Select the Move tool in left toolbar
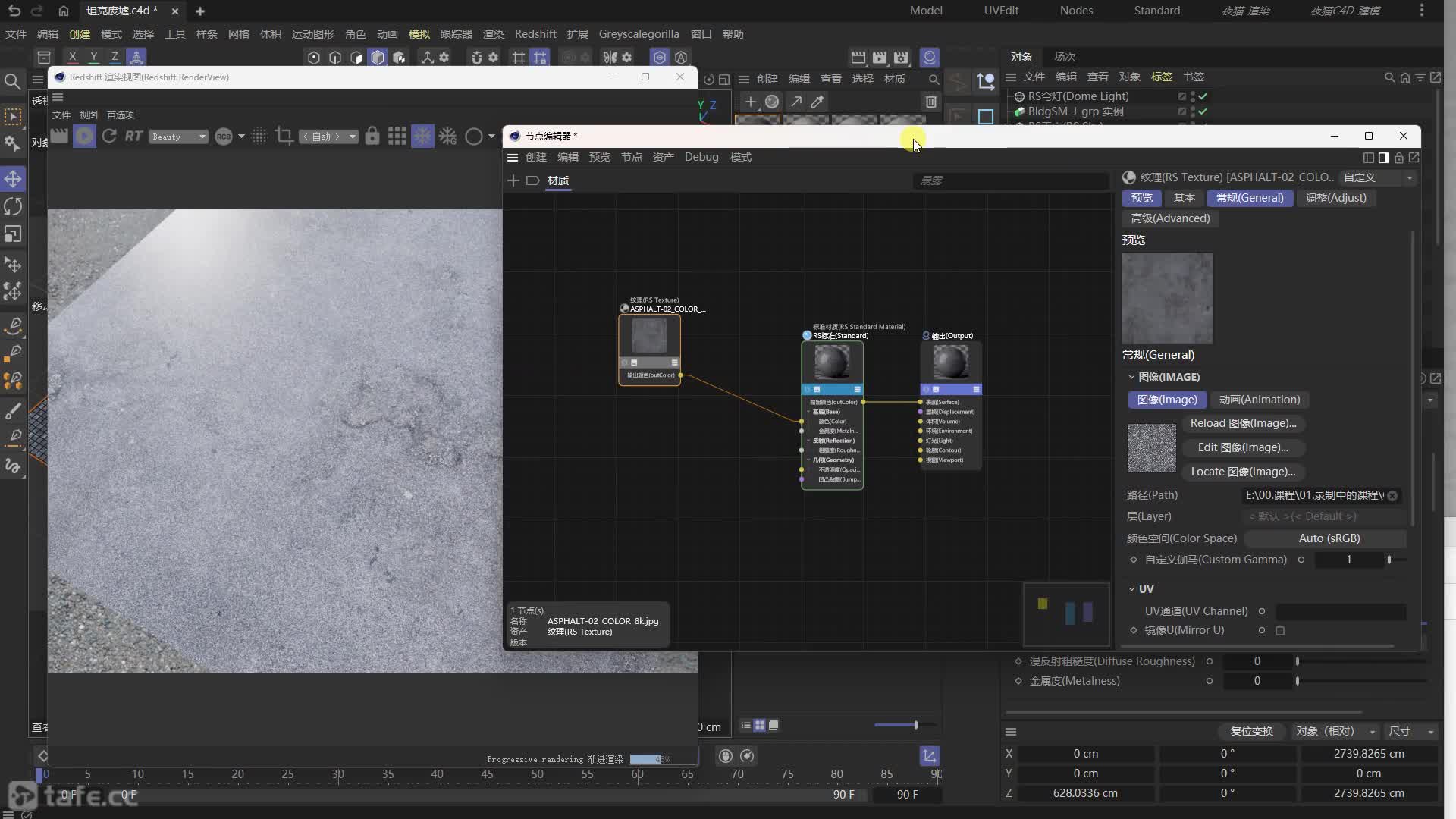This screenshot has height=819, width=1456. click(x=13, y=179)
